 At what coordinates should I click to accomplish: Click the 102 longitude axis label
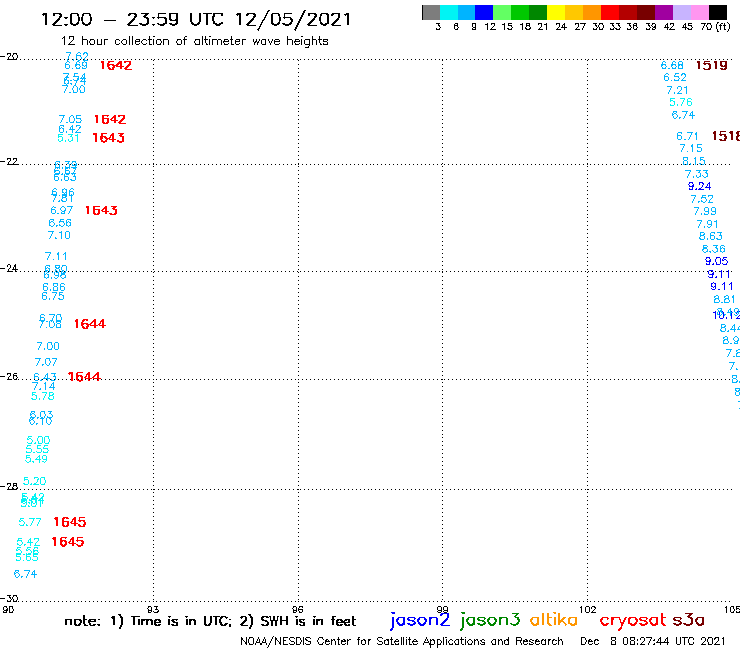point(587,609)
